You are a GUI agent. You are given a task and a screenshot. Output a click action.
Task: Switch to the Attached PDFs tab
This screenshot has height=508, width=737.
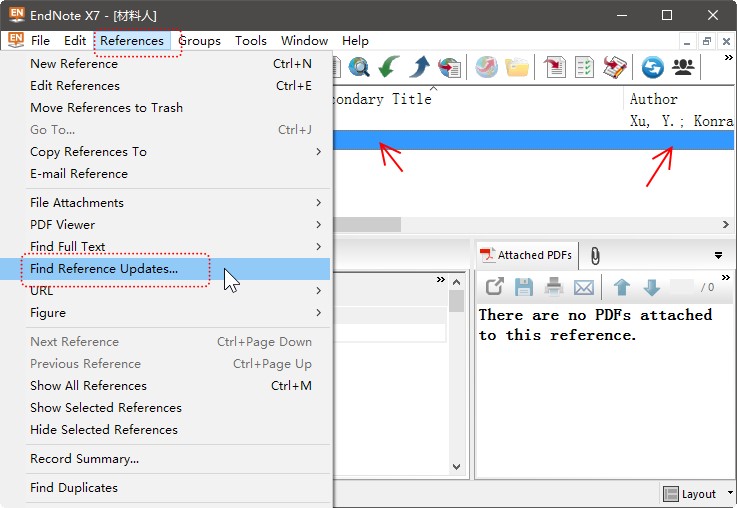click(527, 255)
